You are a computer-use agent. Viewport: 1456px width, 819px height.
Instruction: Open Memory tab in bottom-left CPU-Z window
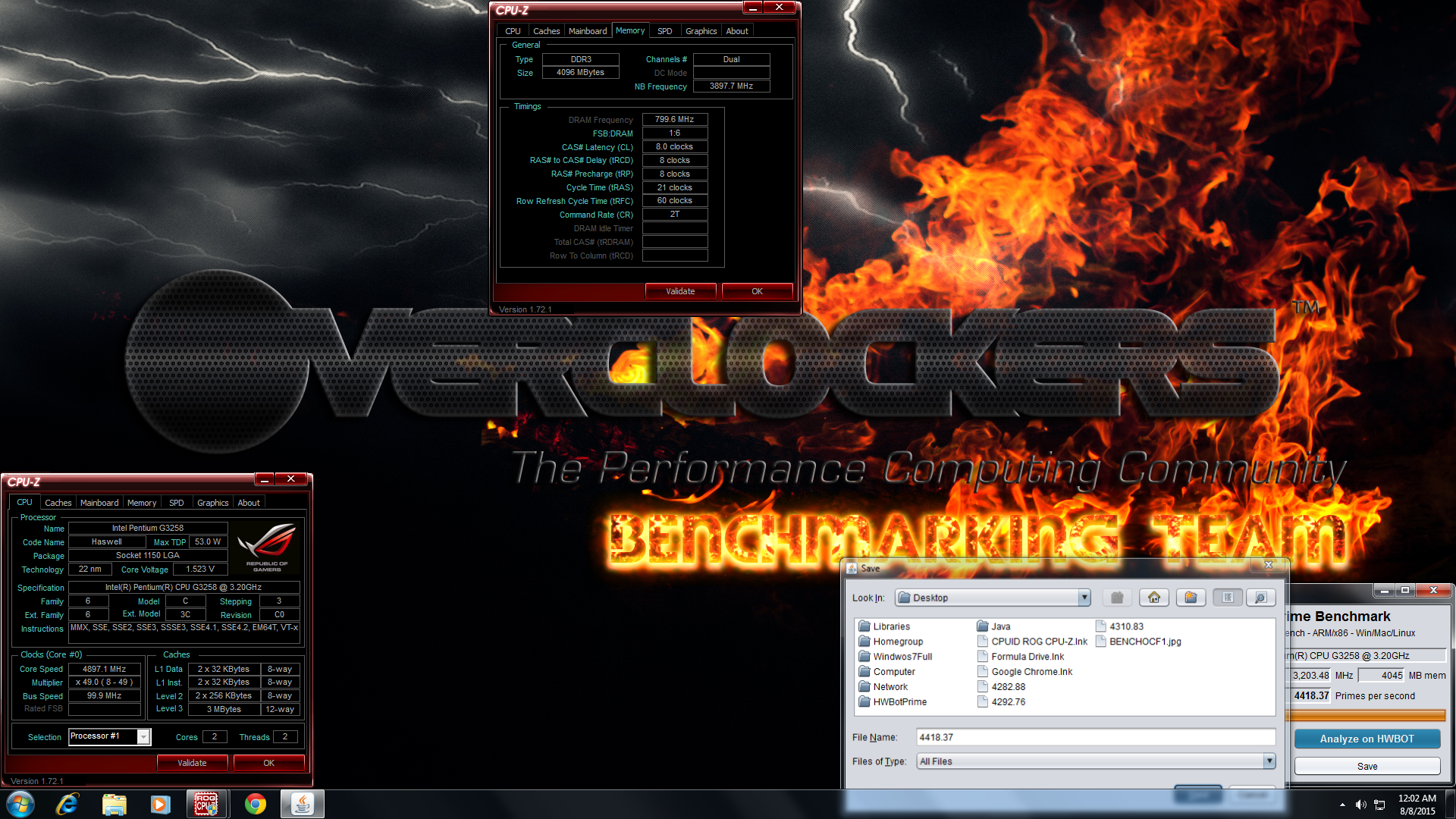142,503
